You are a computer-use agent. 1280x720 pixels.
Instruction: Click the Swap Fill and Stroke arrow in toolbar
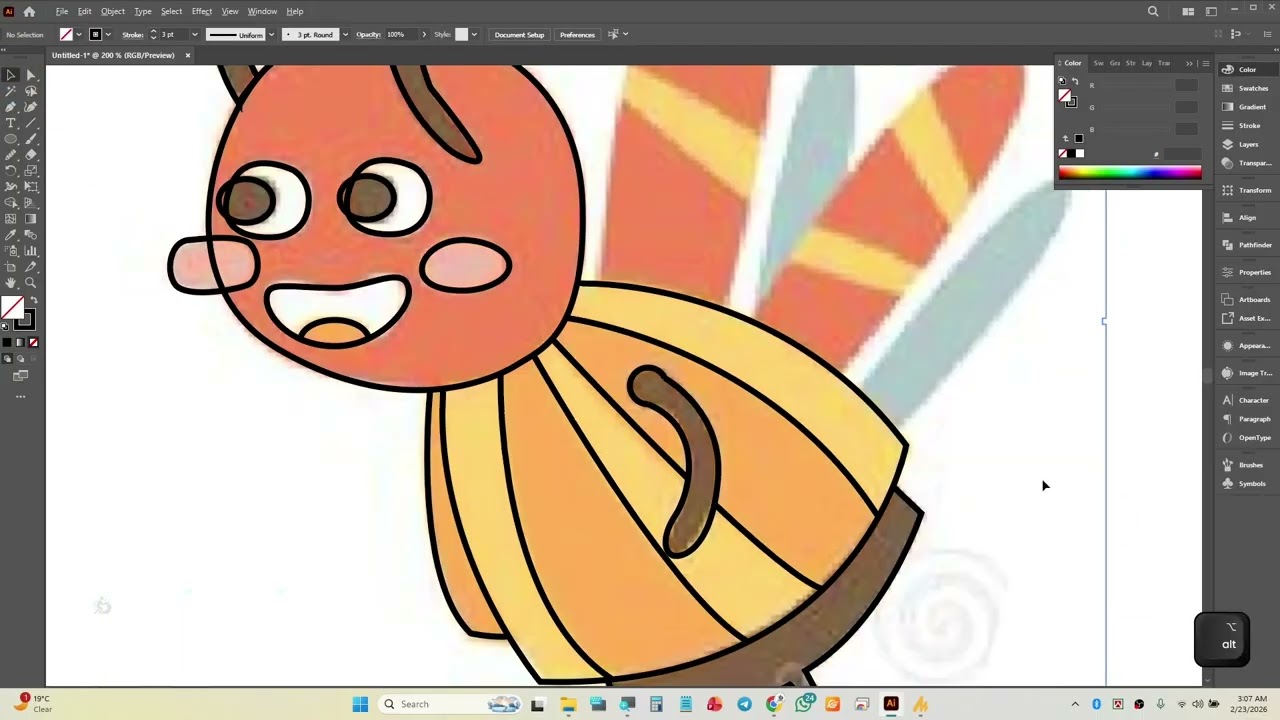point(33,301)
